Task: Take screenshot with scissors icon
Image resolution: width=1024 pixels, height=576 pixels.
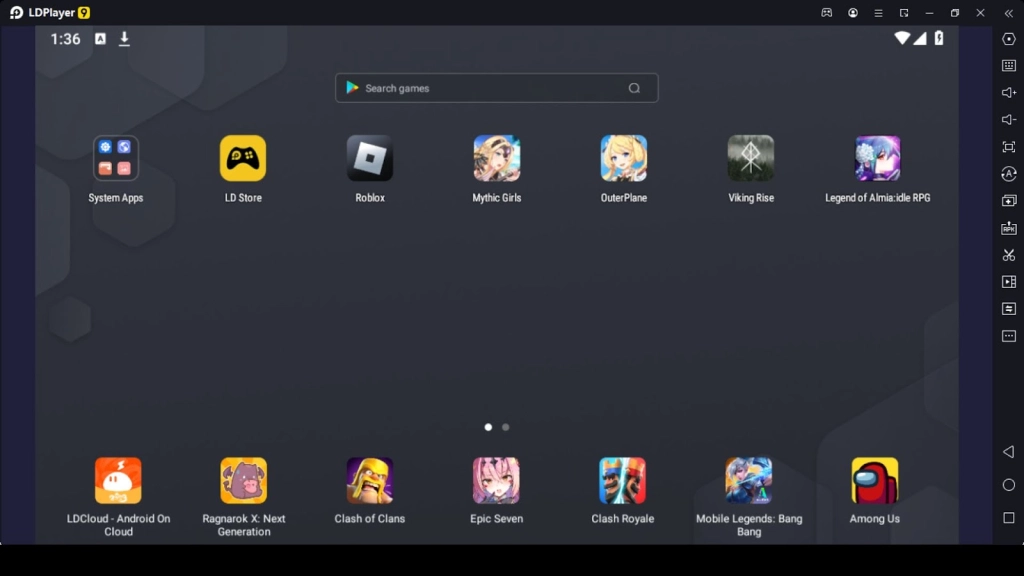Action: (1008, 255)
